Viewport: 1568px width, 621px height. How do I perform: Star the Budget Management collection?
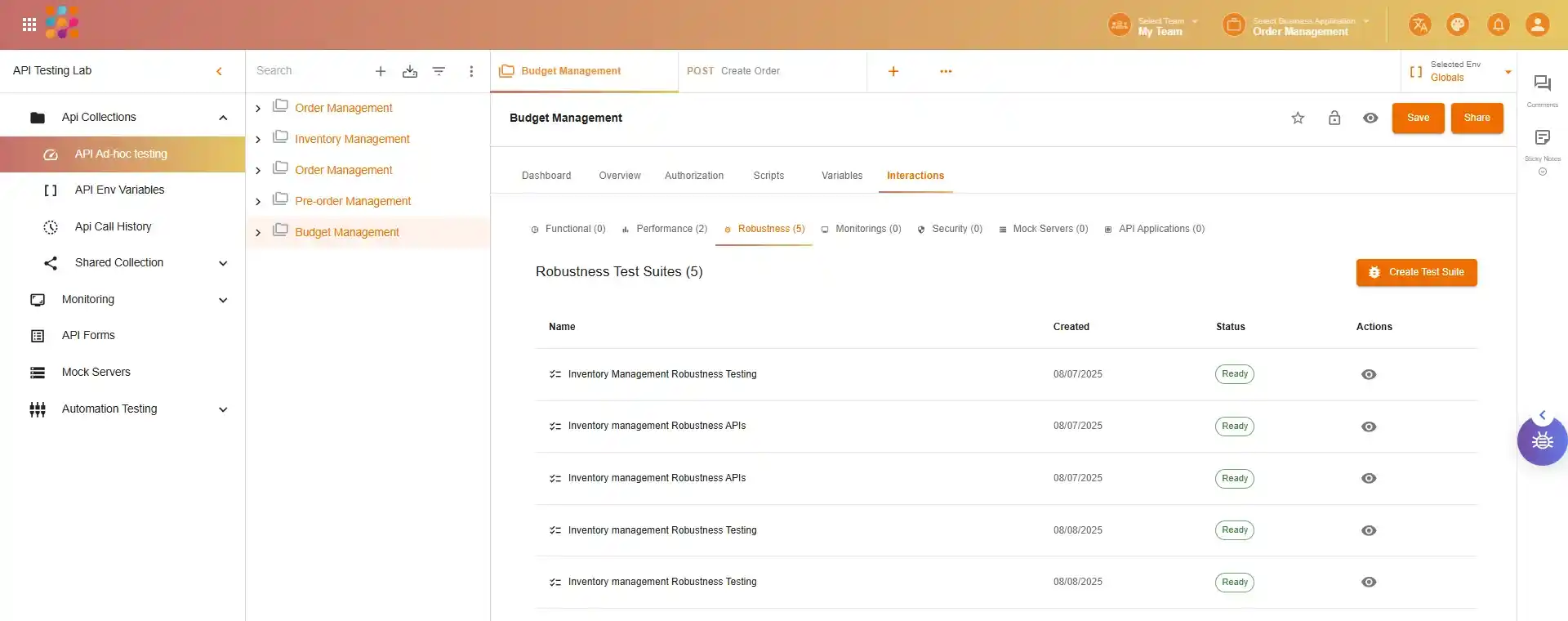point(1298,118)
